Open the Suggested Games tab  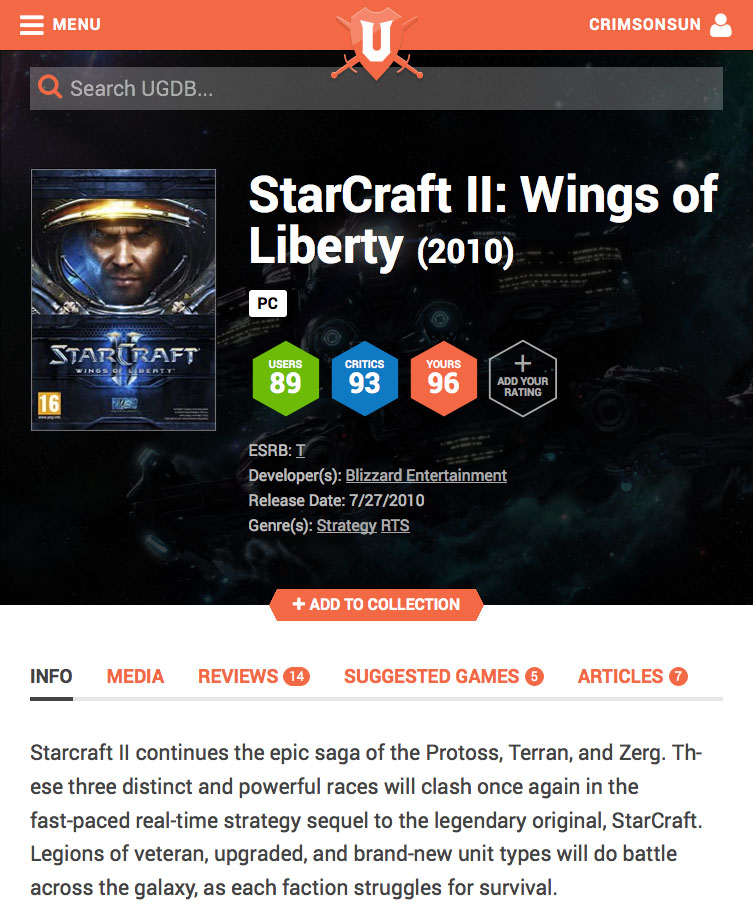(443, 676)
